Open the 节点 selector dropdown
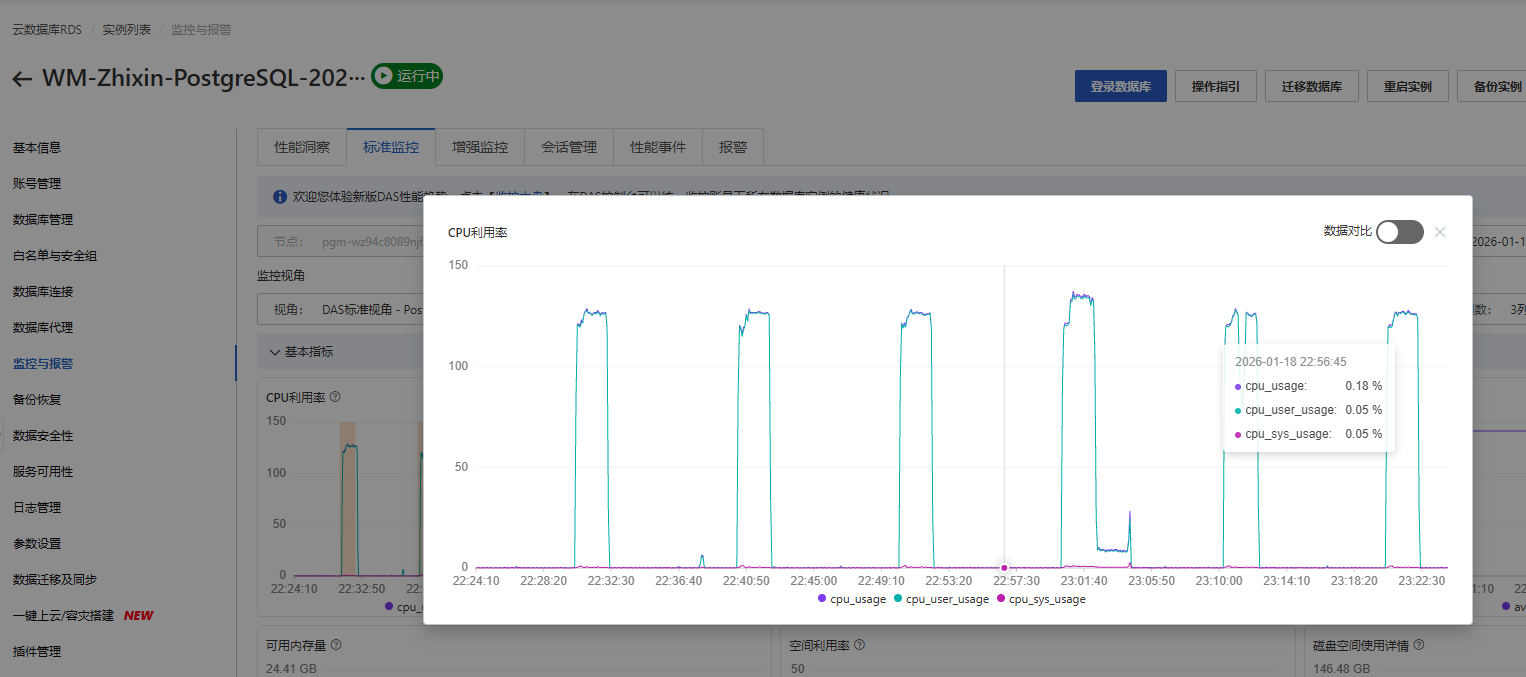Screen dimensions: 1526x677 pos(340,242)
